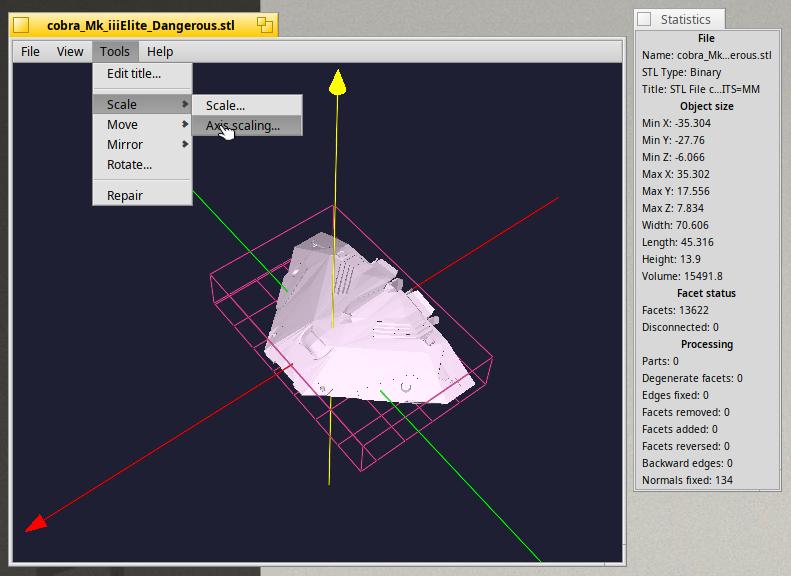This screenshot has height=576, width=791.
Task: Open the View menu
Action: pos(70,51)
